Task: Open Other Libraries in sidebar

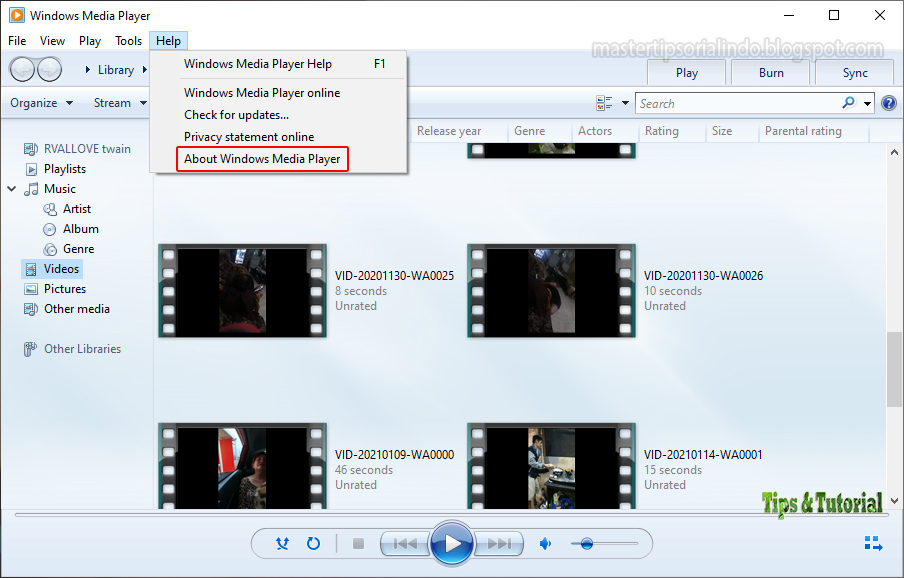Action: [72, 349]
